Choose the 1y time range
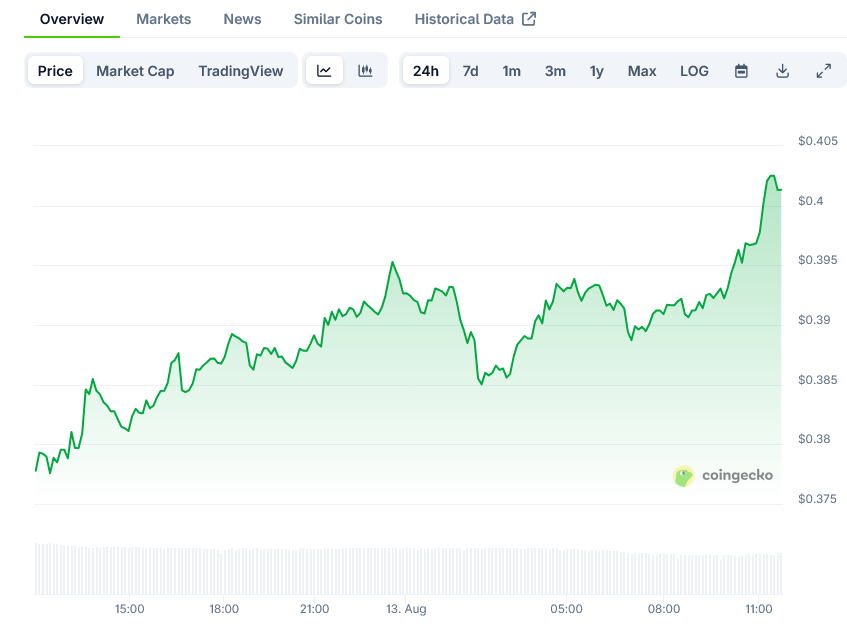 (x=596, y=71)
